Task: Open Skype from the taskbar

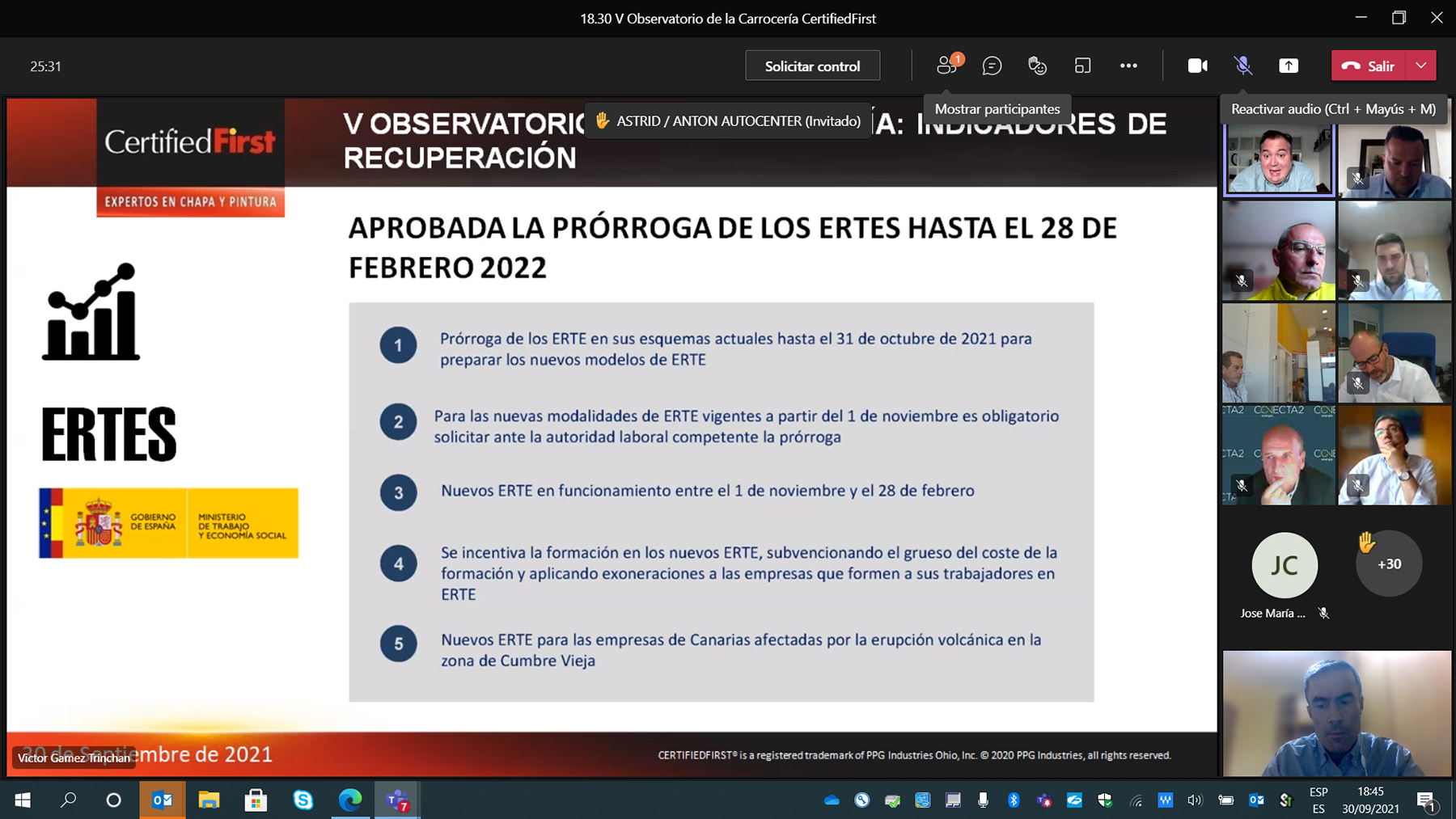Action: point(303,800)
